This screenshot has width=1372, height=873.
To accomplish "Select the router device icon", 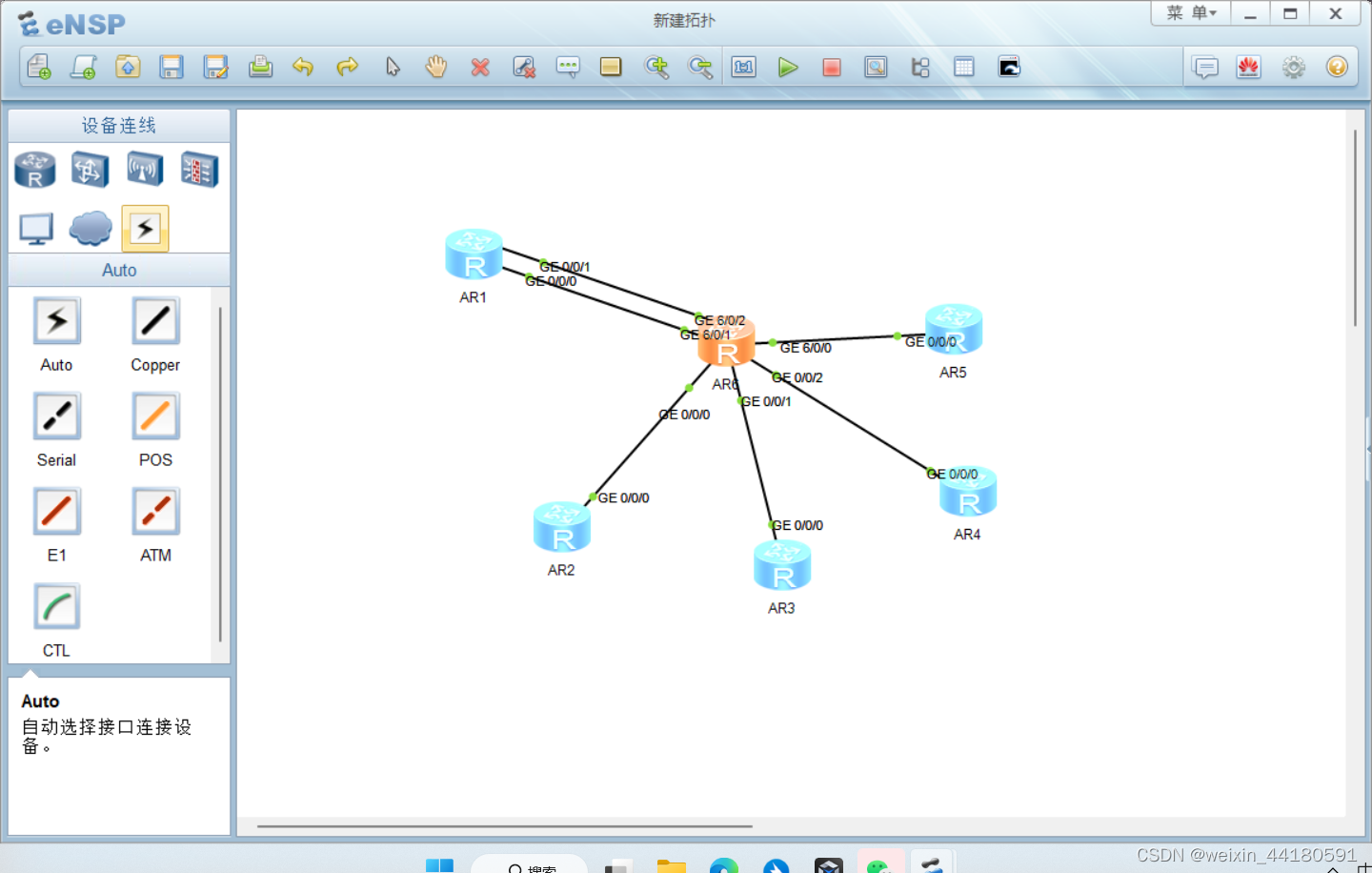I will (34, 169).
